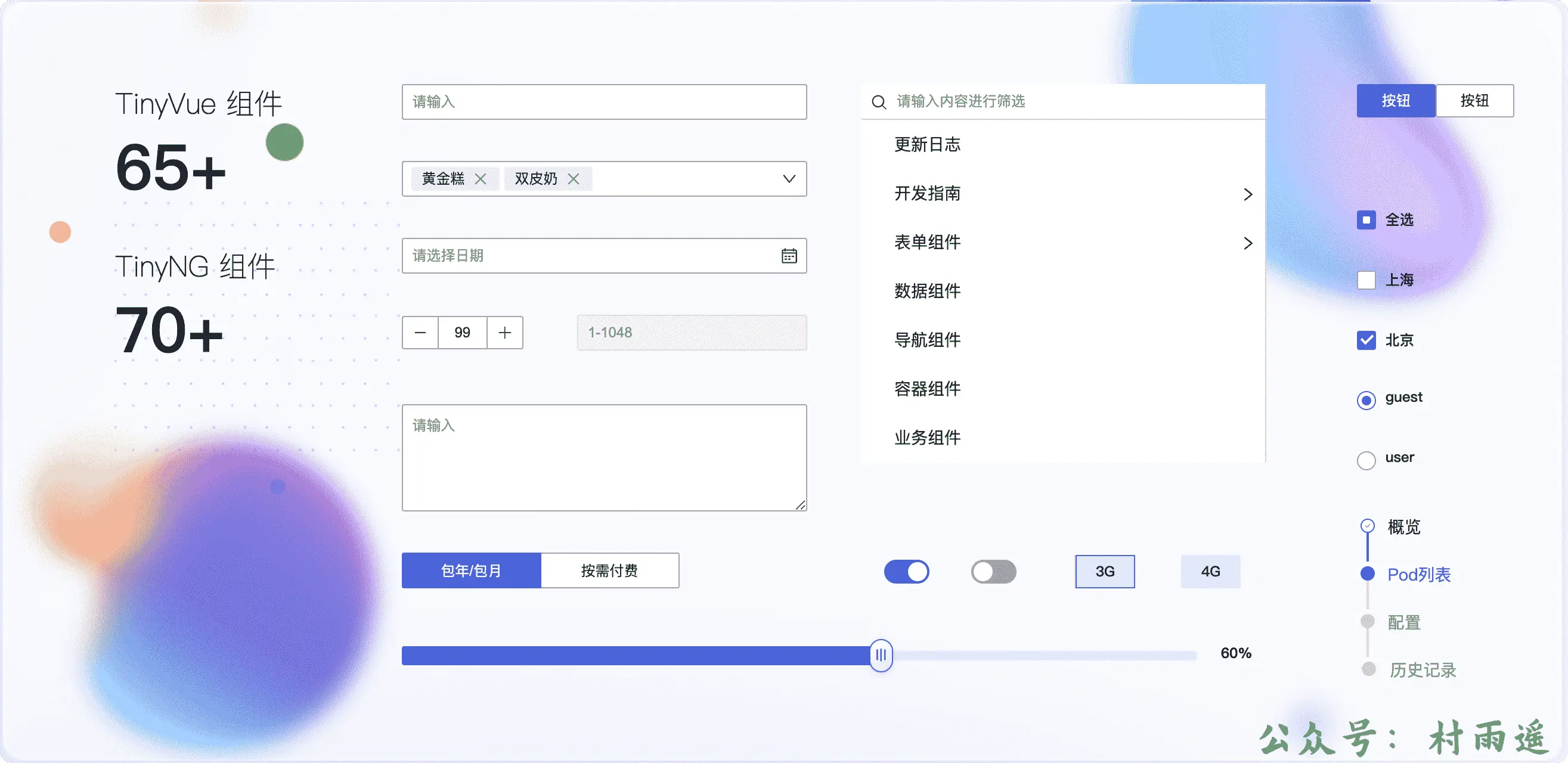Click the search magnifier icon in filter box

(878, 101)
